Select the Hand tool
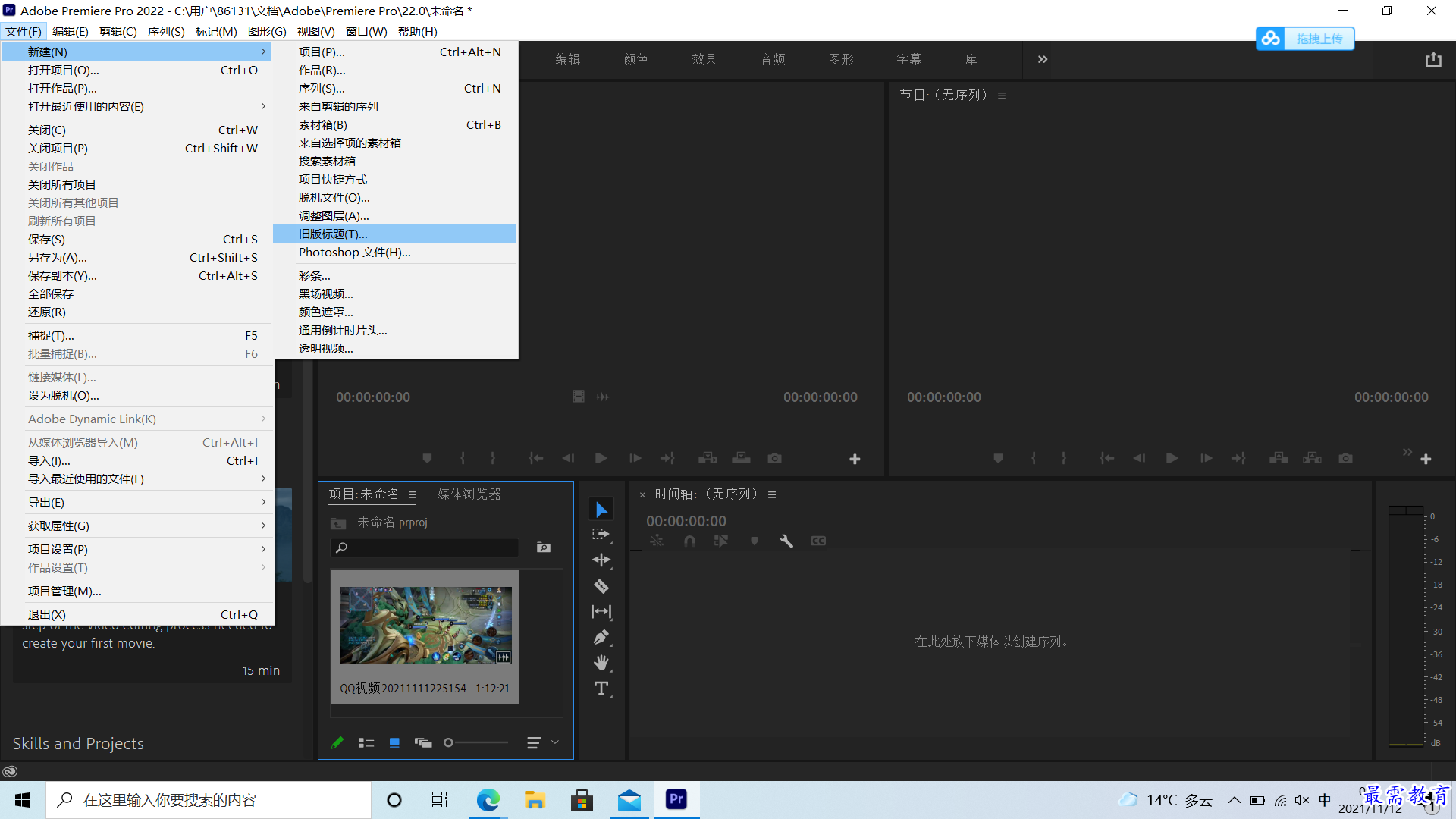Image resolution: width=1456 pixels, height=819 pixels. click(601, 663)
